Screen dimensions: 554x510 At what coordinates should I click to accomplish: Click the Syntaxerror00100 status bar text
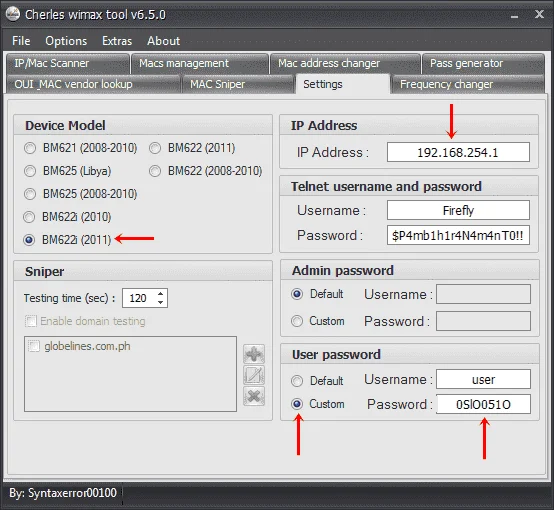pyautogui.click(x=63, y=493)
